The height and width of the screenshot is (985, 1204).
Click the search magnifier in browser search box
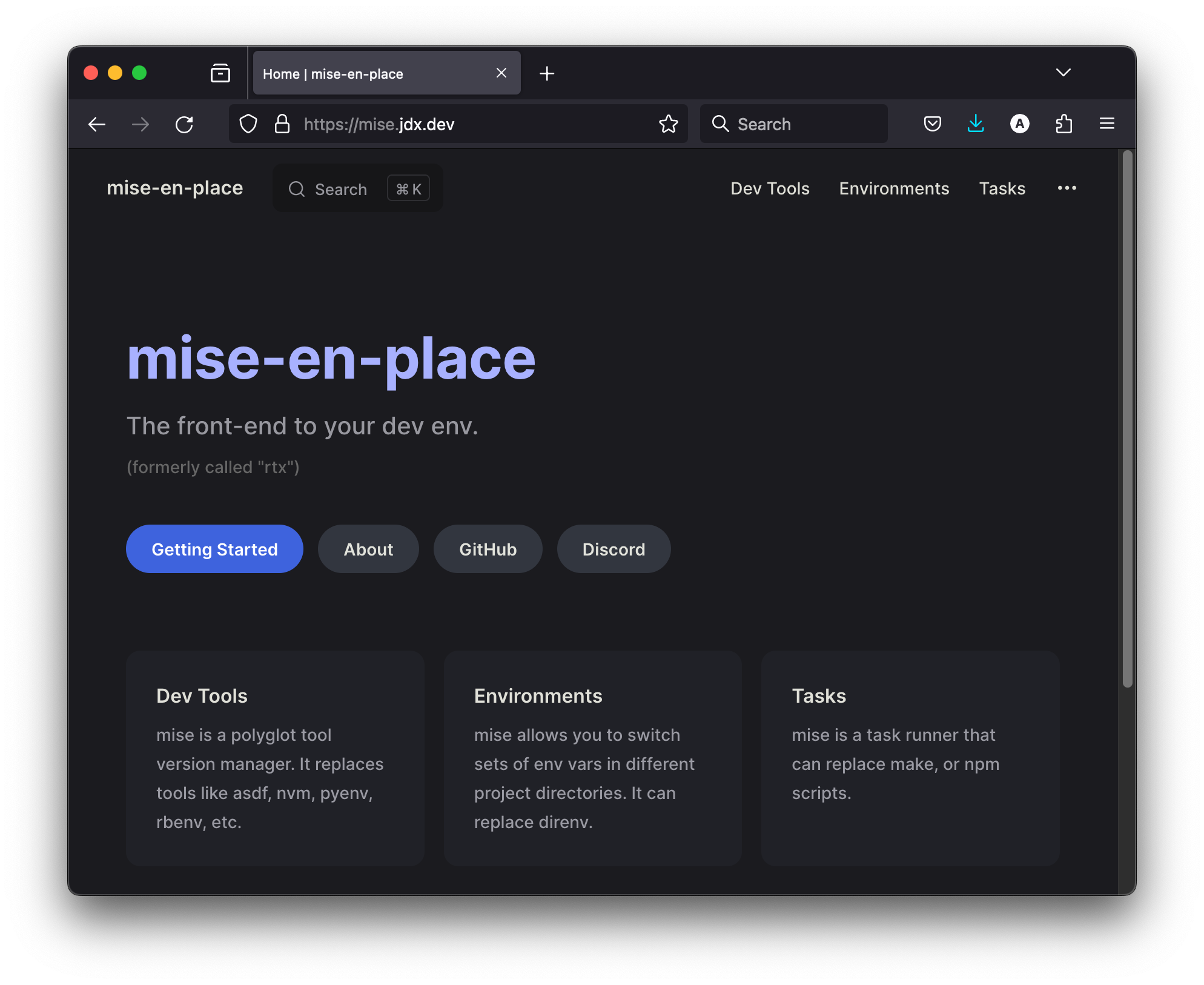click(x=720, y=124)
